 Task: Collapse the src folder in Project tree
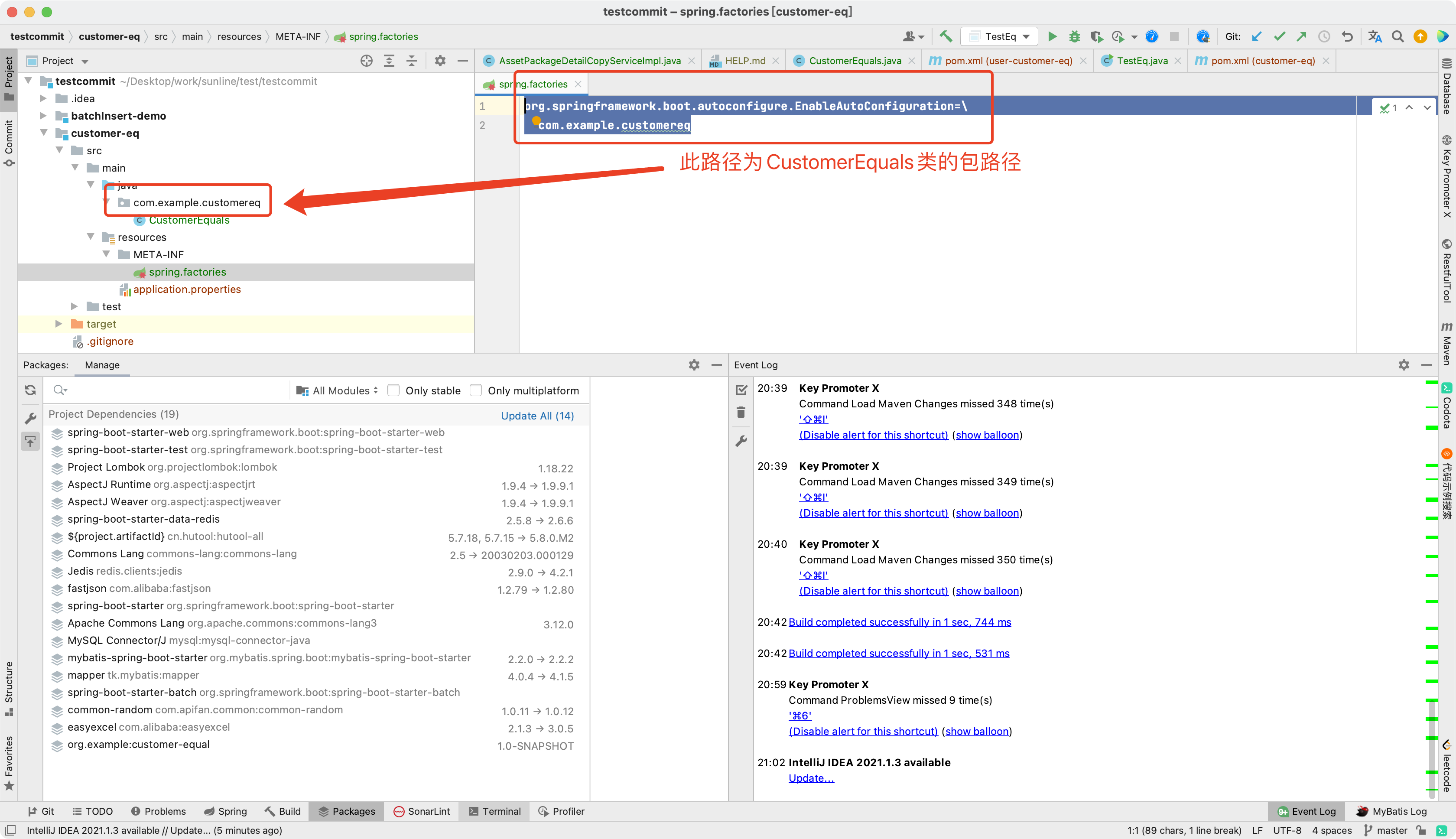click(60, 150)
